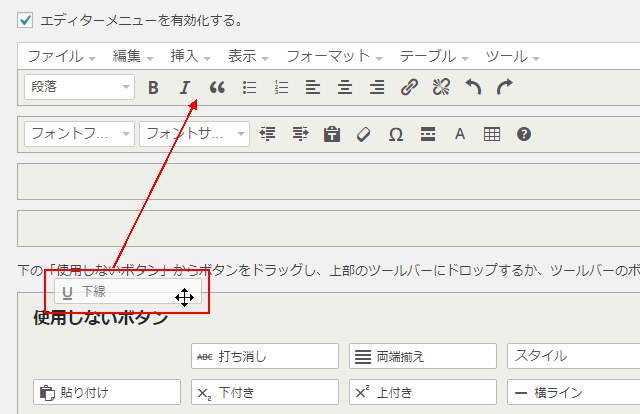Click the Read More tag icon
The height and width of the screenshot is (414, 640).
[x=428, y=134]
